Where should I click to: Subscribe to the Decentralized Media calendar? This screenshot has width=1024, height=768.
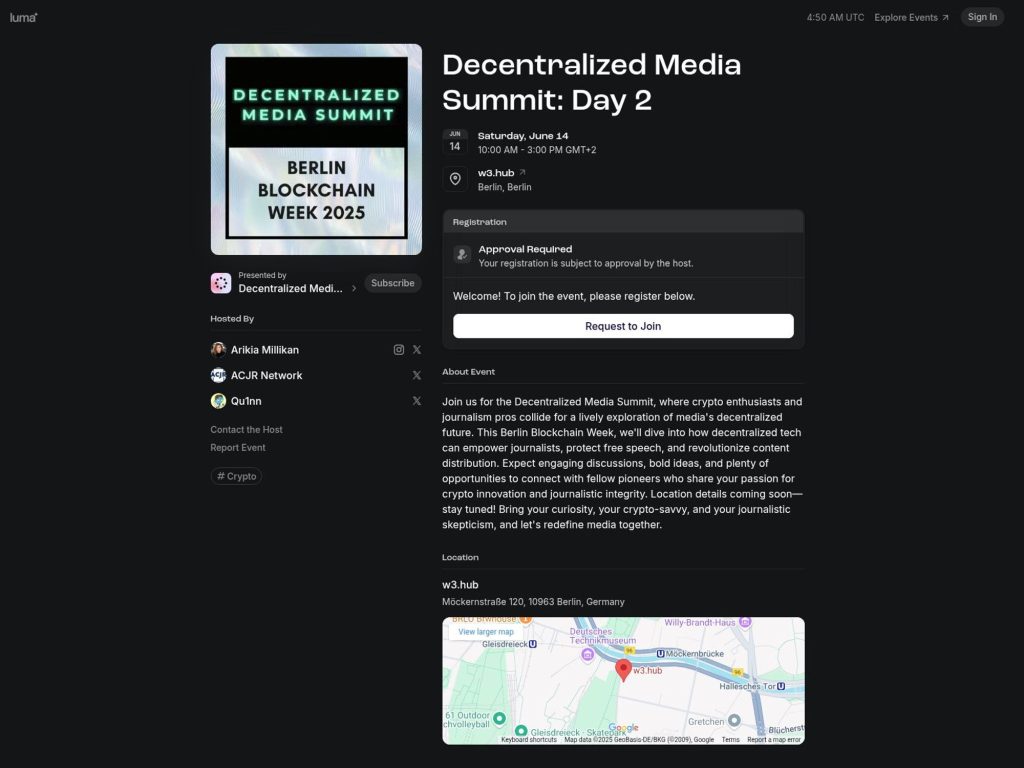[x=392, y=283]
